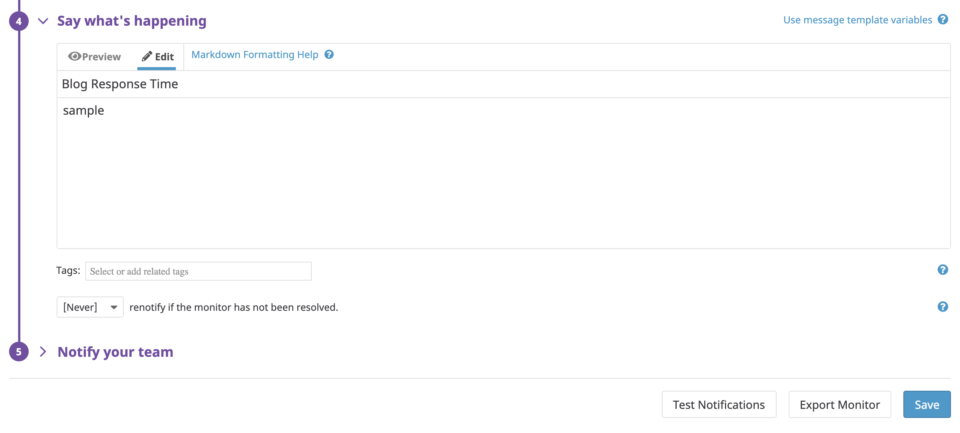Click help icon beside template variables link

point(943,20)
